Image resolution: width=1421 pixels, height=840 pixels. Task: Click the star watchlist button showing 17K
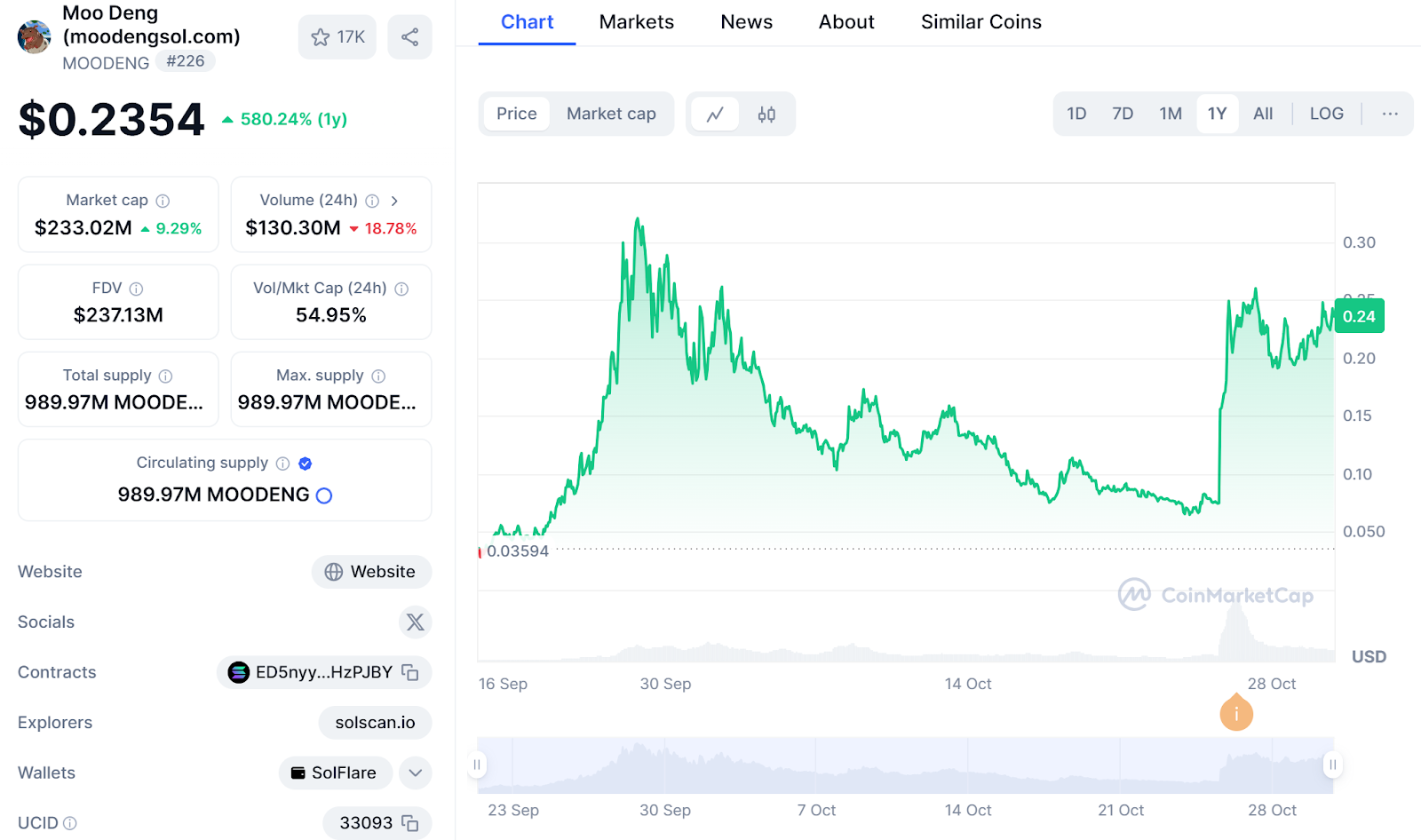(337, 37)
